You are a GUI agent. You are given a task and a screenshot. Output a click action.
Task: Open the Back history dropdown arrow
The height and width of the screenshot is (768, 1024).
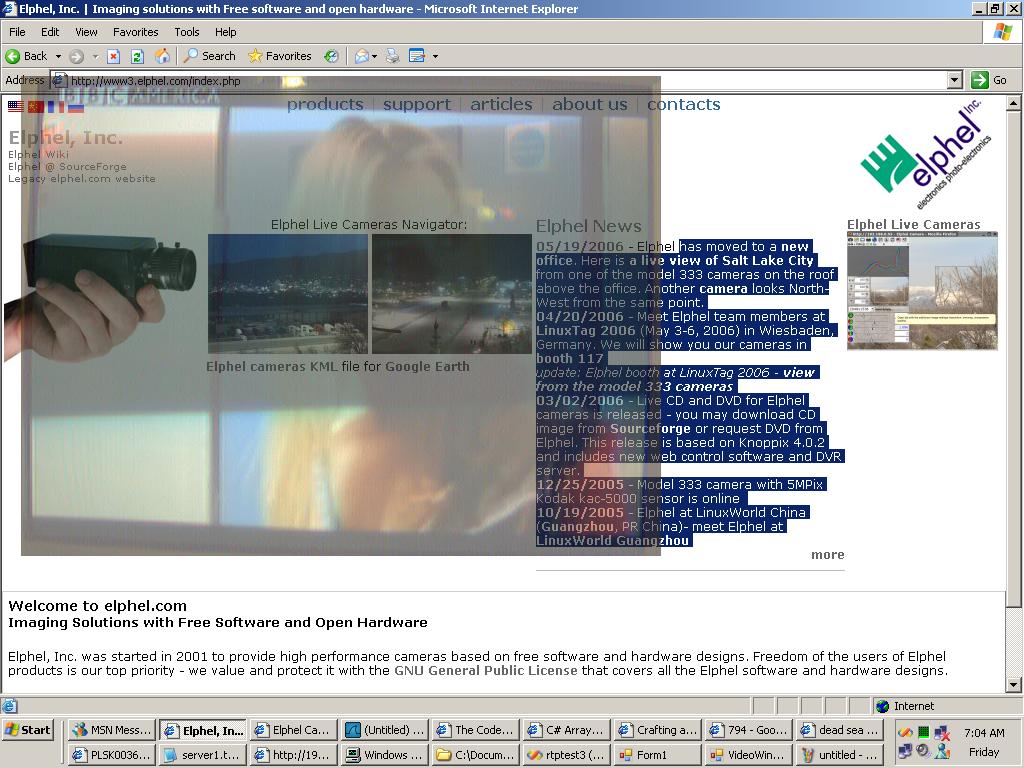(x=58, y=56)
